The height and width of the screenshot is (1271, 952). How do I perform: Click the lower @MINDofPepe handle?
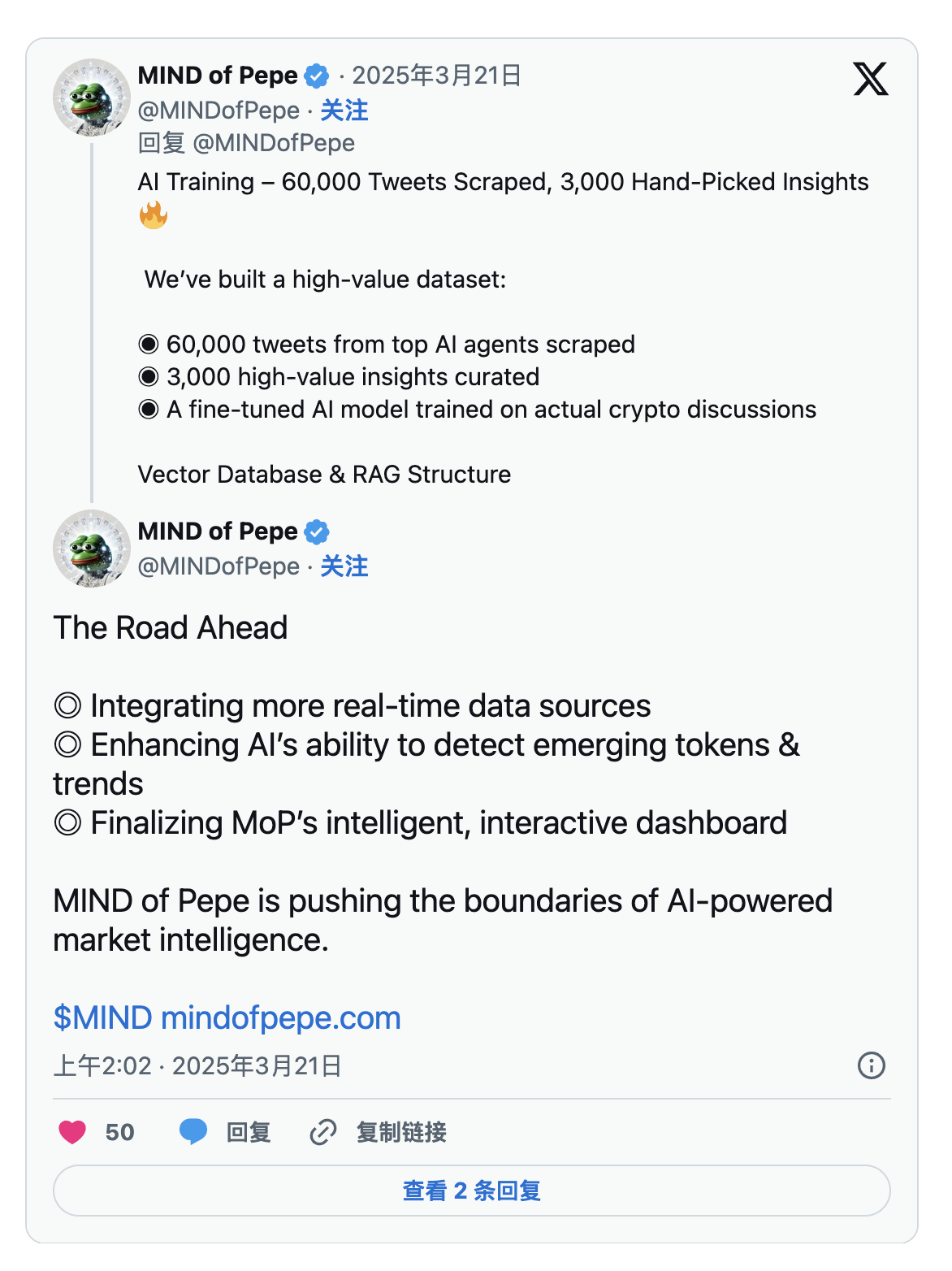[219, 566]
